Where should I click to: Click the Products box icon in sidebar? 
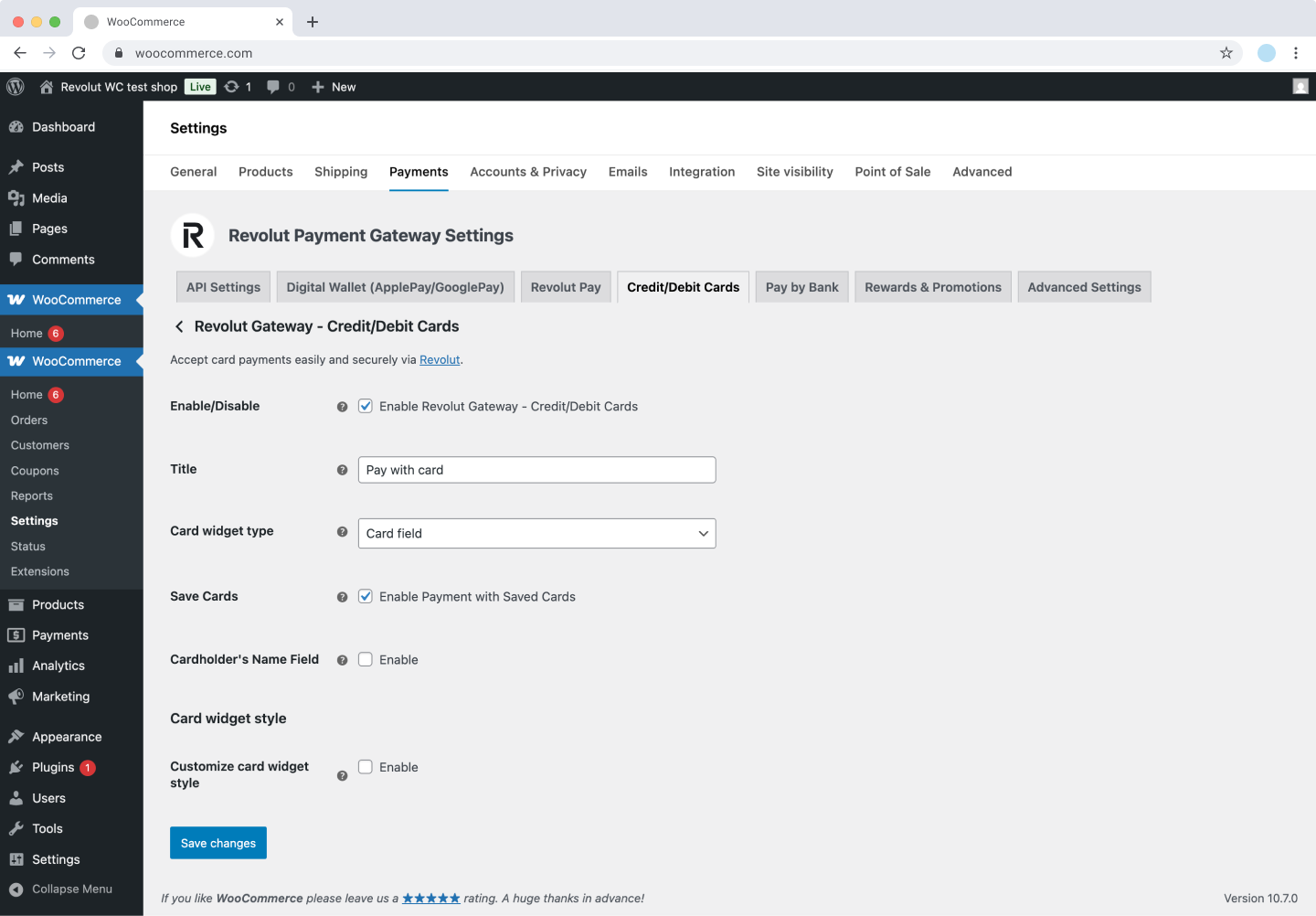16,605
